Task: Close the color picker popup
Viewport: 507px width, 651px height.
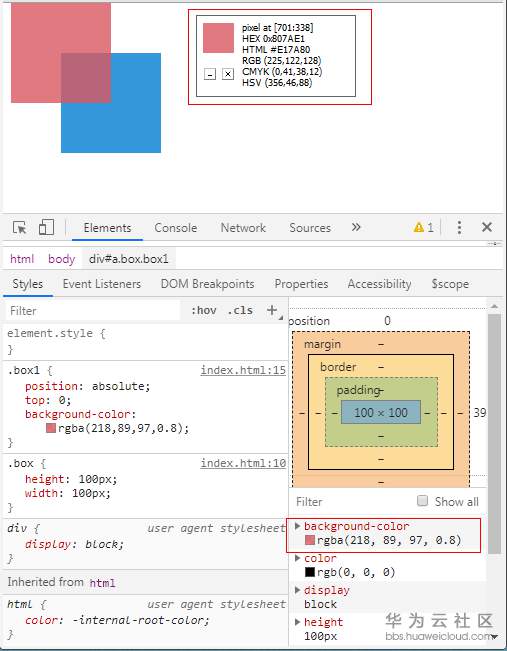Action: tap(228, 74)
